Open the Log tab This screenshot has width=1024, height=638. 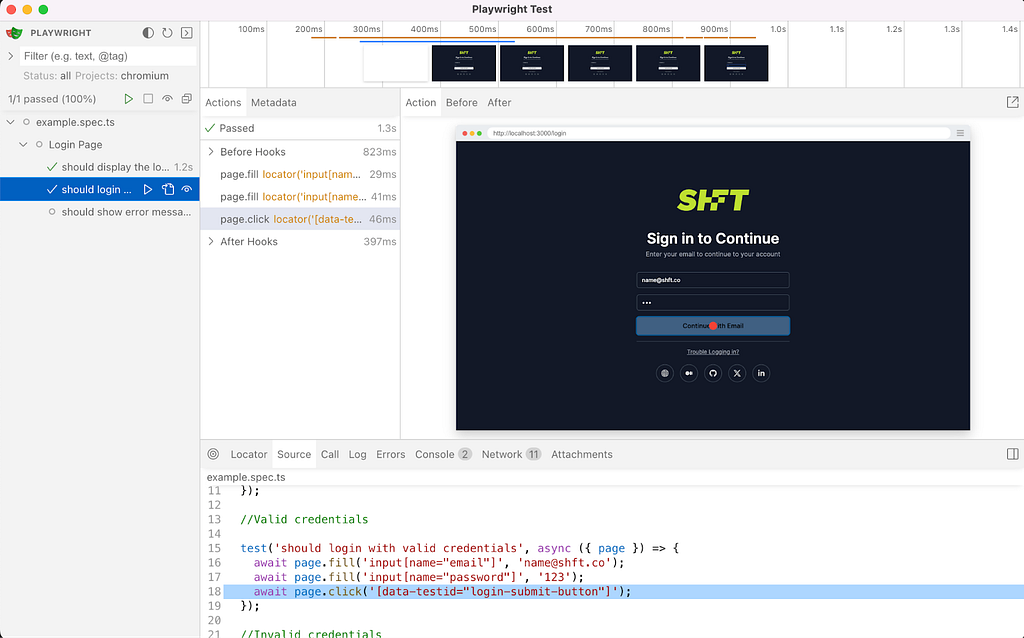[357, 455]
